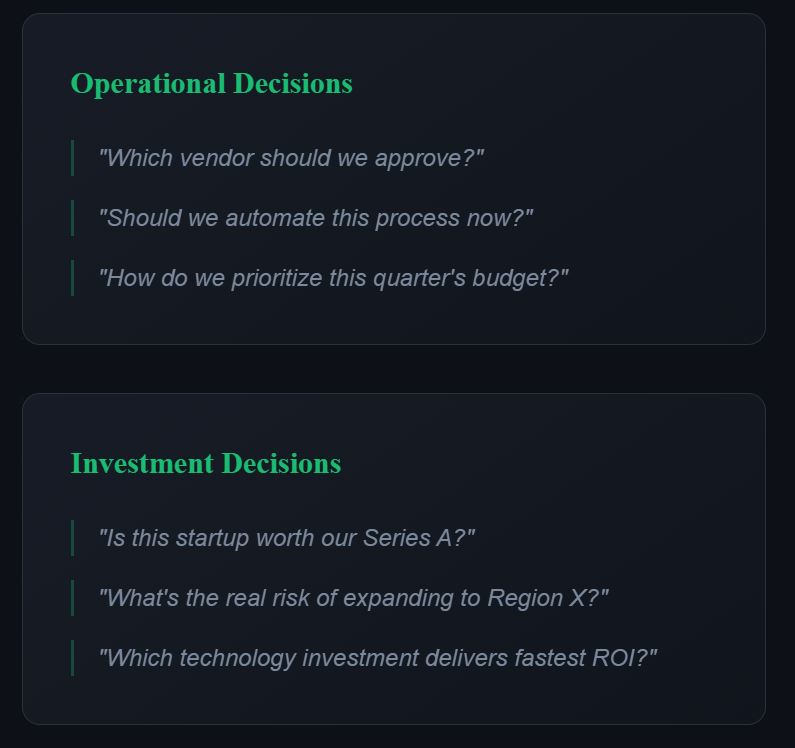The width and height of the screenshot is (795, 748).
Task: Click the green bar beside the startup quote
Action: coord(72,538)
